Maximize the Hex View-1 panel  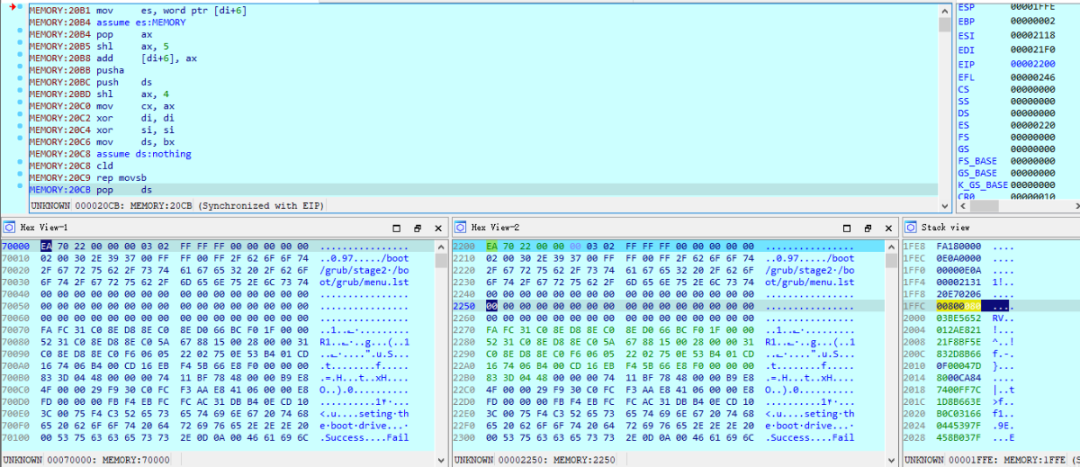[x=396, y=228]
